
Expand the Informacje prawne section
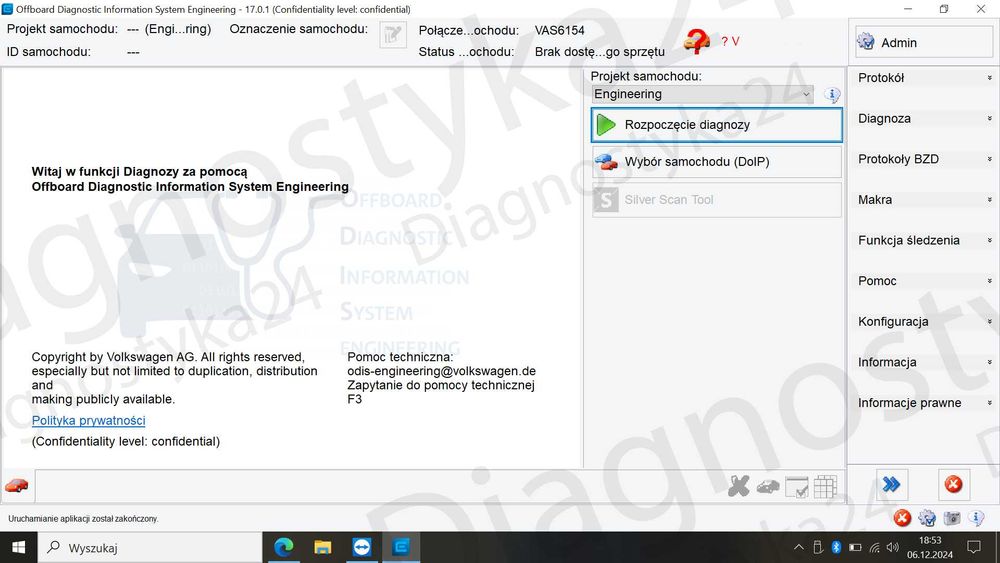923,403
